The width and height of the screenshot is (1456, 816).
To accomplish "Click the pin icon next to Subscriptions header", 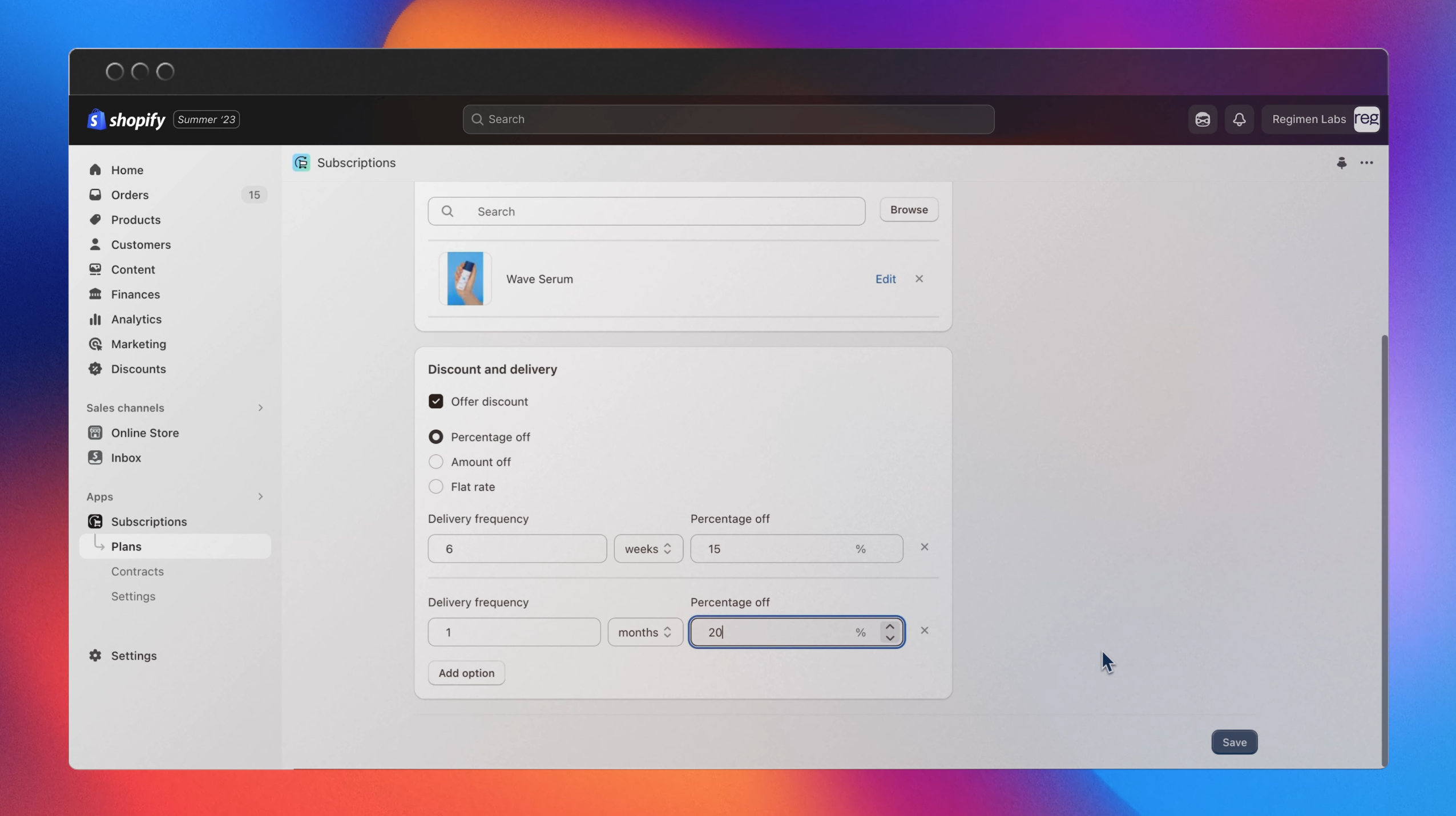I will point(1341,163).
